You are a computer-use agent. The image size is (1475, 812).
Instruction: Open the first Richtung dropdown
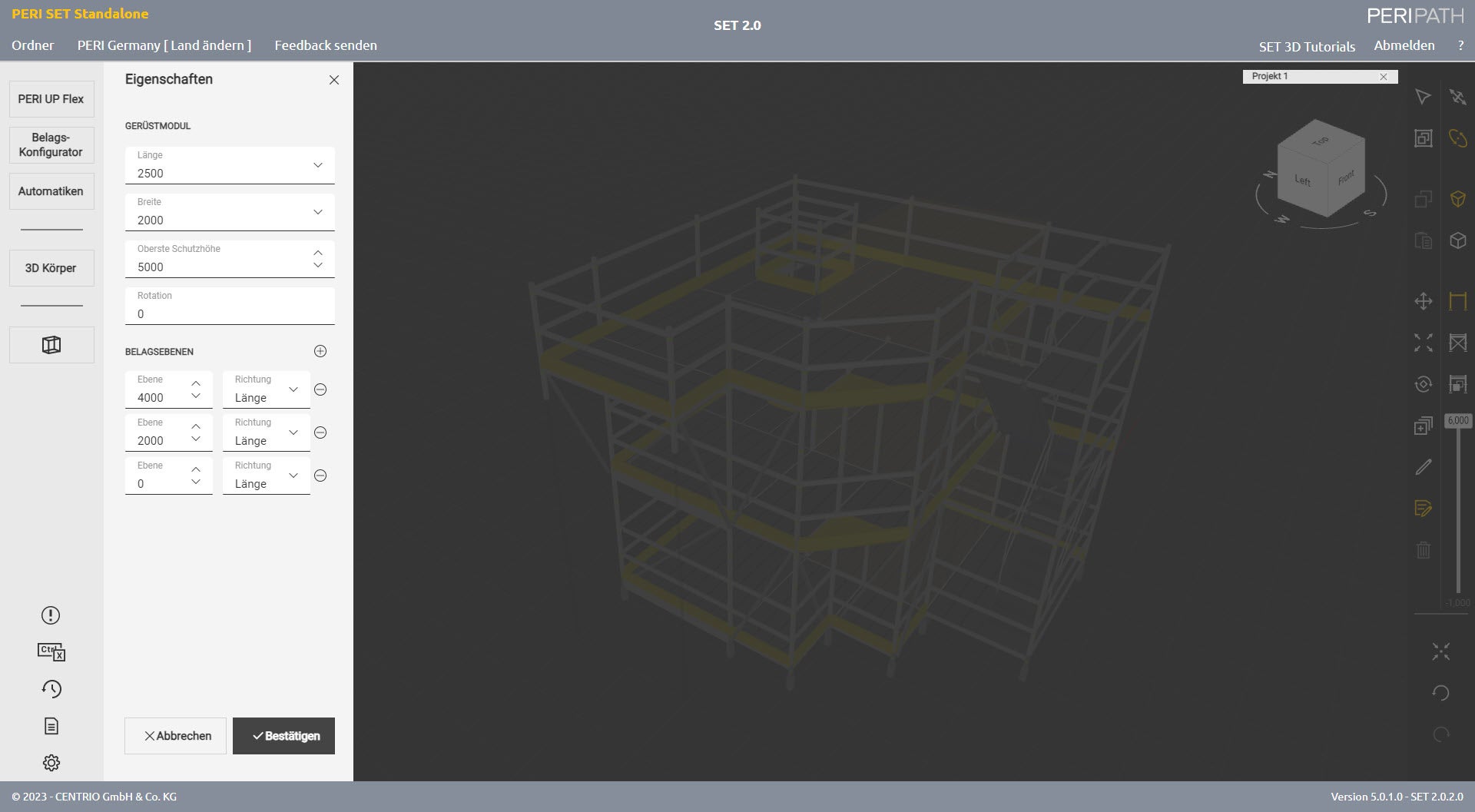click(x=293, y=389)
